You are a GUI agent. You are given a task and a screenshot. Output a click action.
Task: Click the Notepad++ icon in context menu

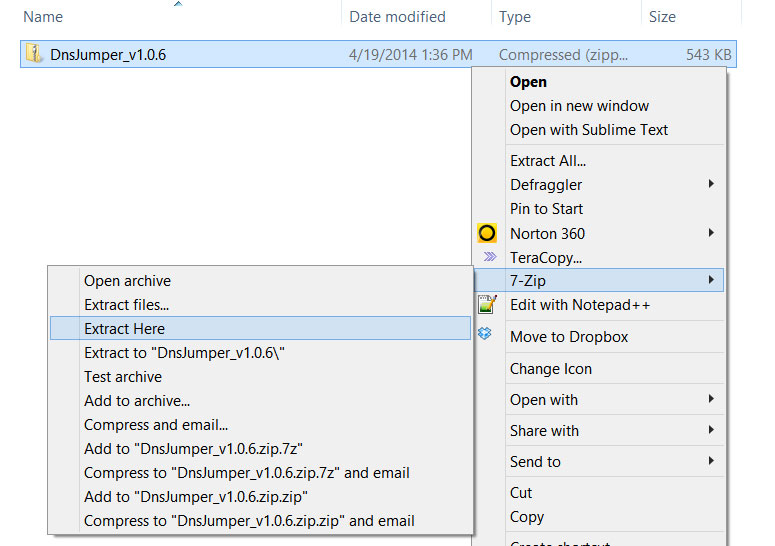click(x=487, y=305)
